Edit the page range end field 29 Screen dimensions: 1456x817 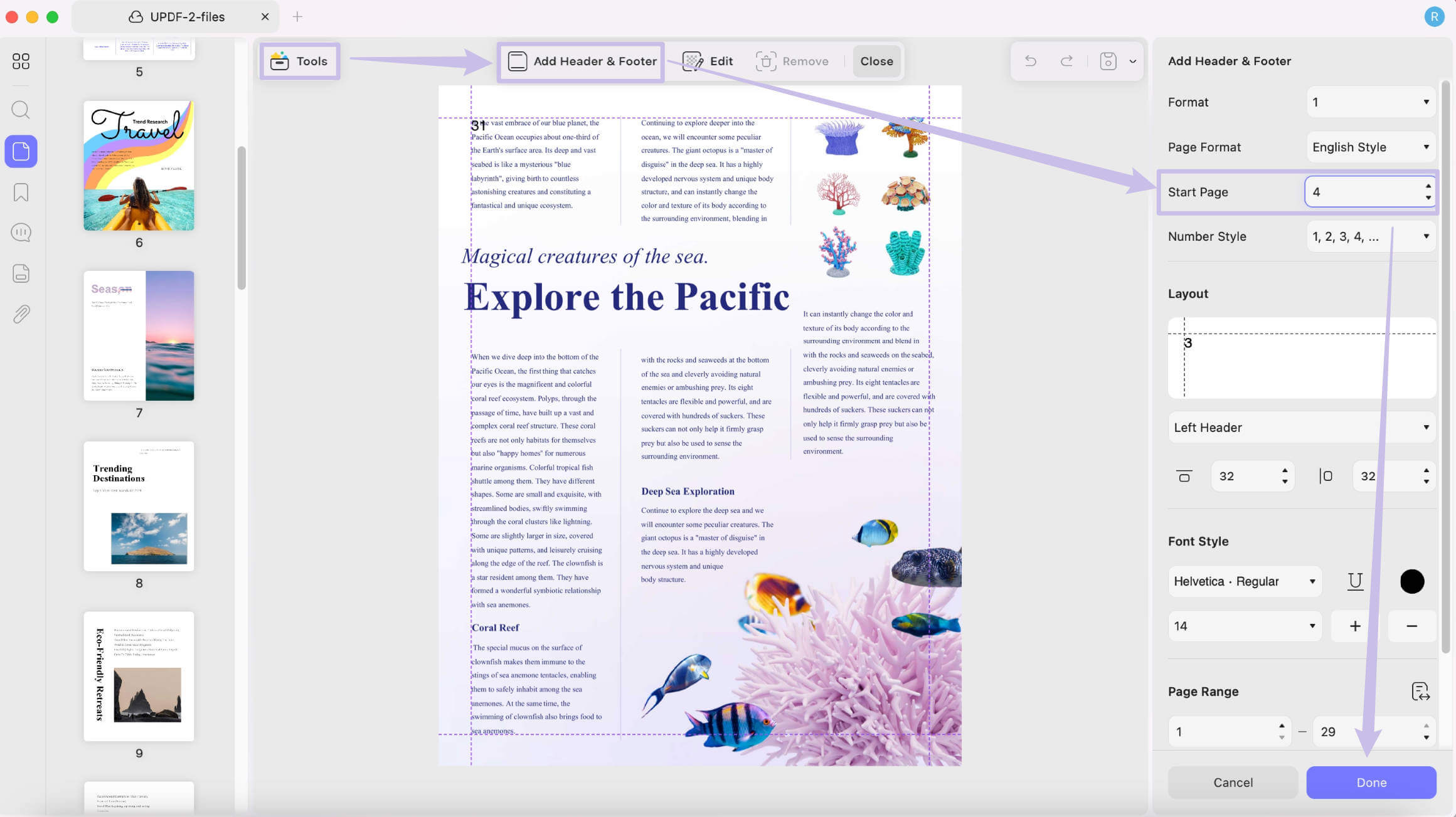(x=1366, y=732)
